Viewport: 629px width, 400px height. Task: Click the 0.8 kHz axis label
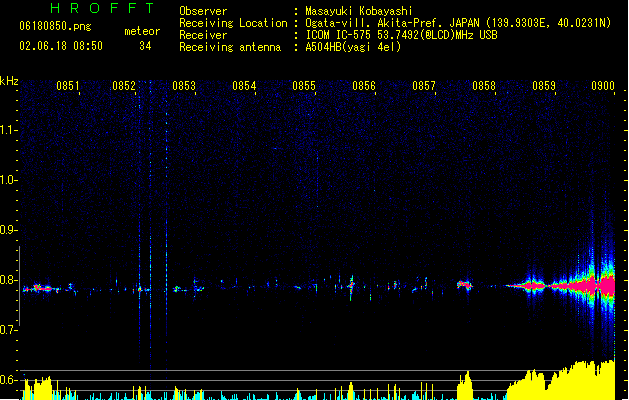tap(8, 280)
